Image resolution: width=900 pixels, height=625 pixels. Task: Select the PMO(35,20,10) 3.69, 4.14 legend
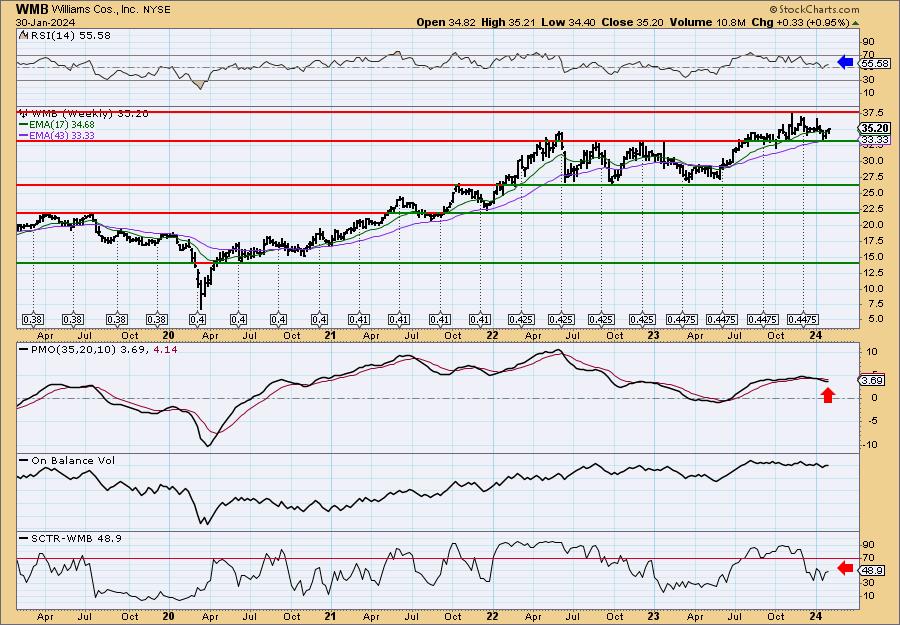(x=98, y=348)
